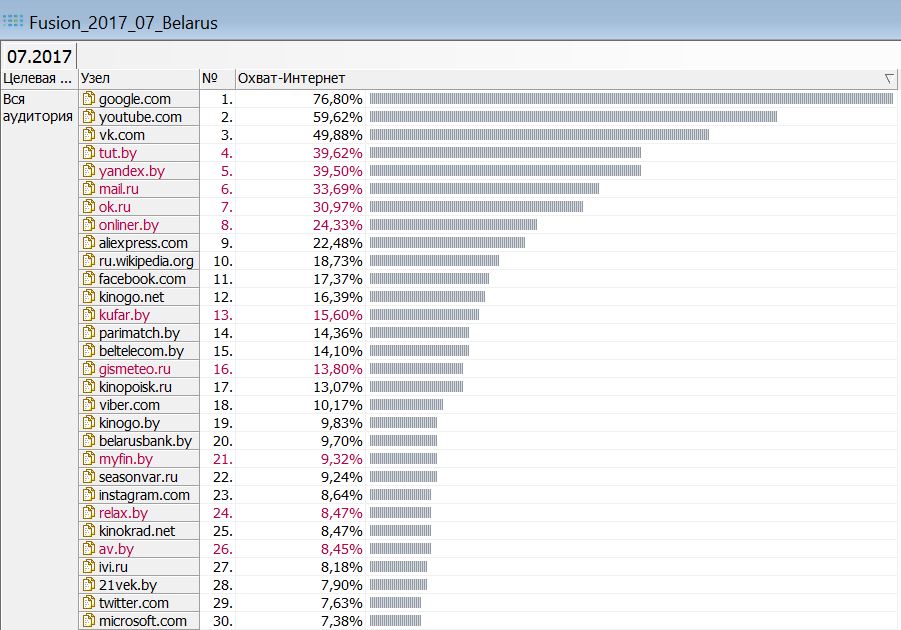Select the 76,80% reach value cell
Image resolution: width=901 pixels, height=630 pixels.
(336, 99)
